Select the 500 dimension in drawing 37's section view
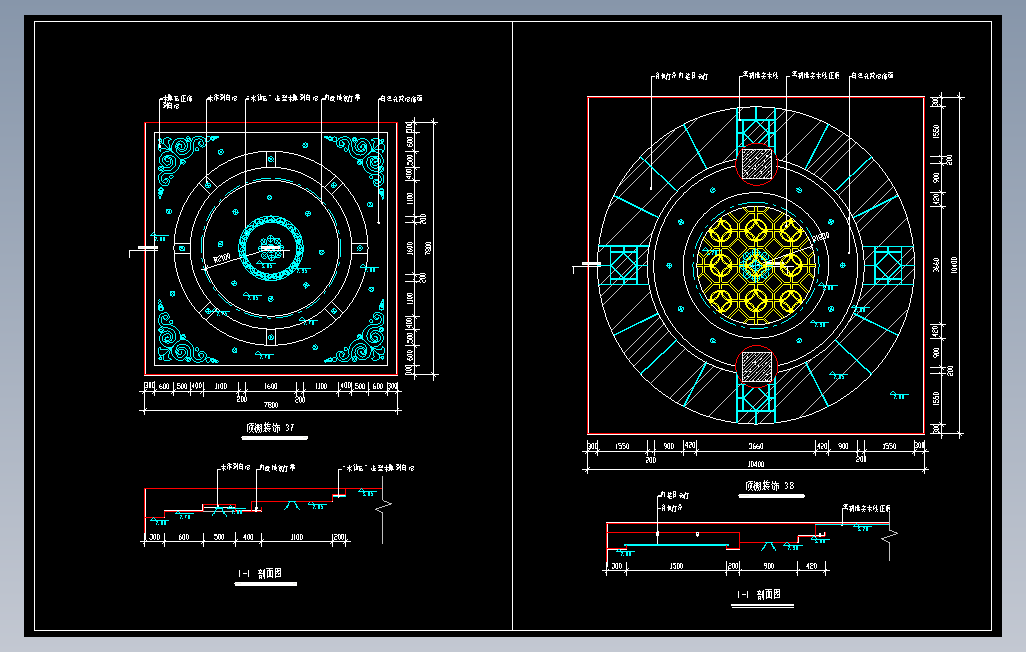 pyautogui.click(x=219, y=537)
